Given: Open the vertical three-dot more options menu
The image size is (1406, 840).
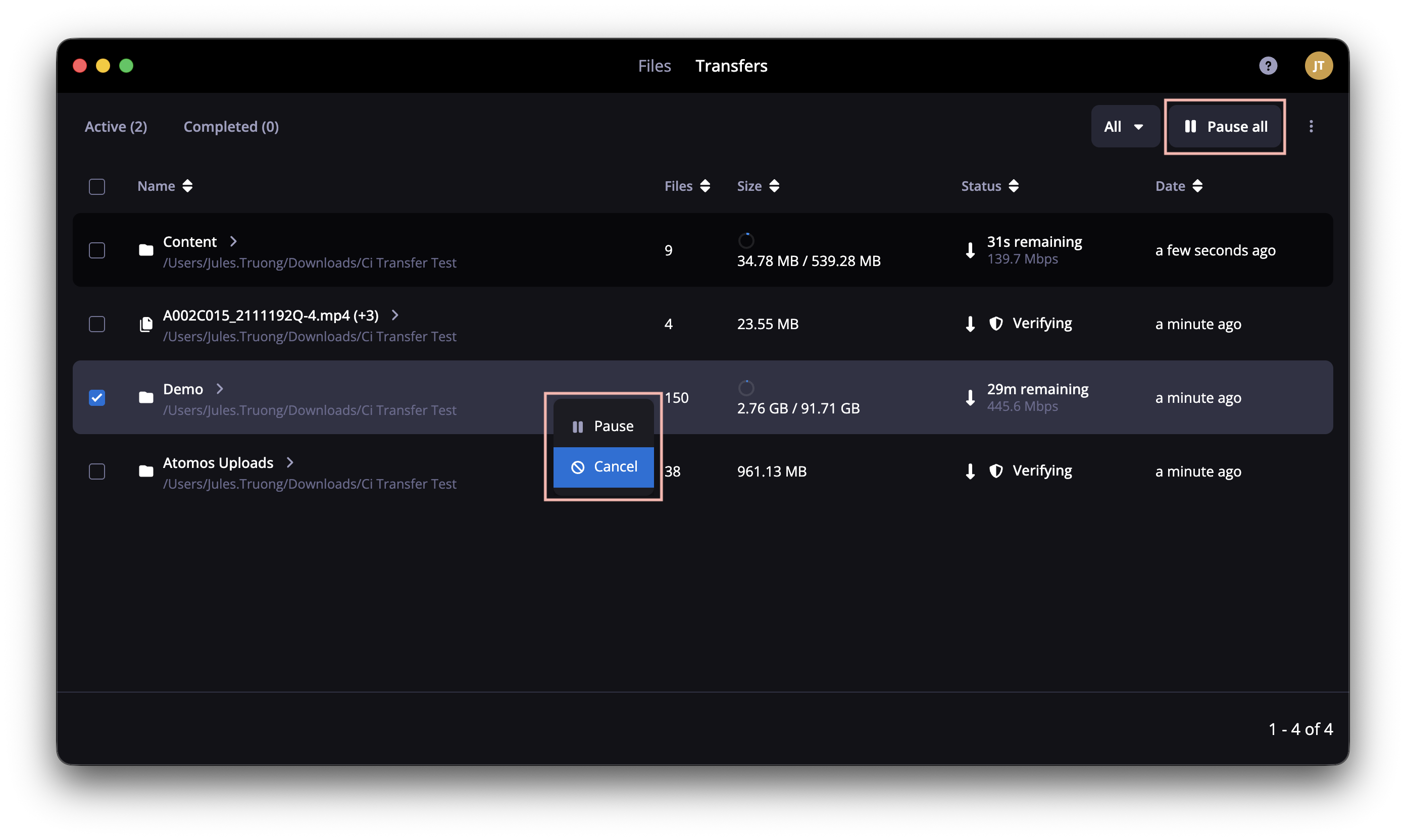Looking at the screenshot, I should [x=1311, y=126].
